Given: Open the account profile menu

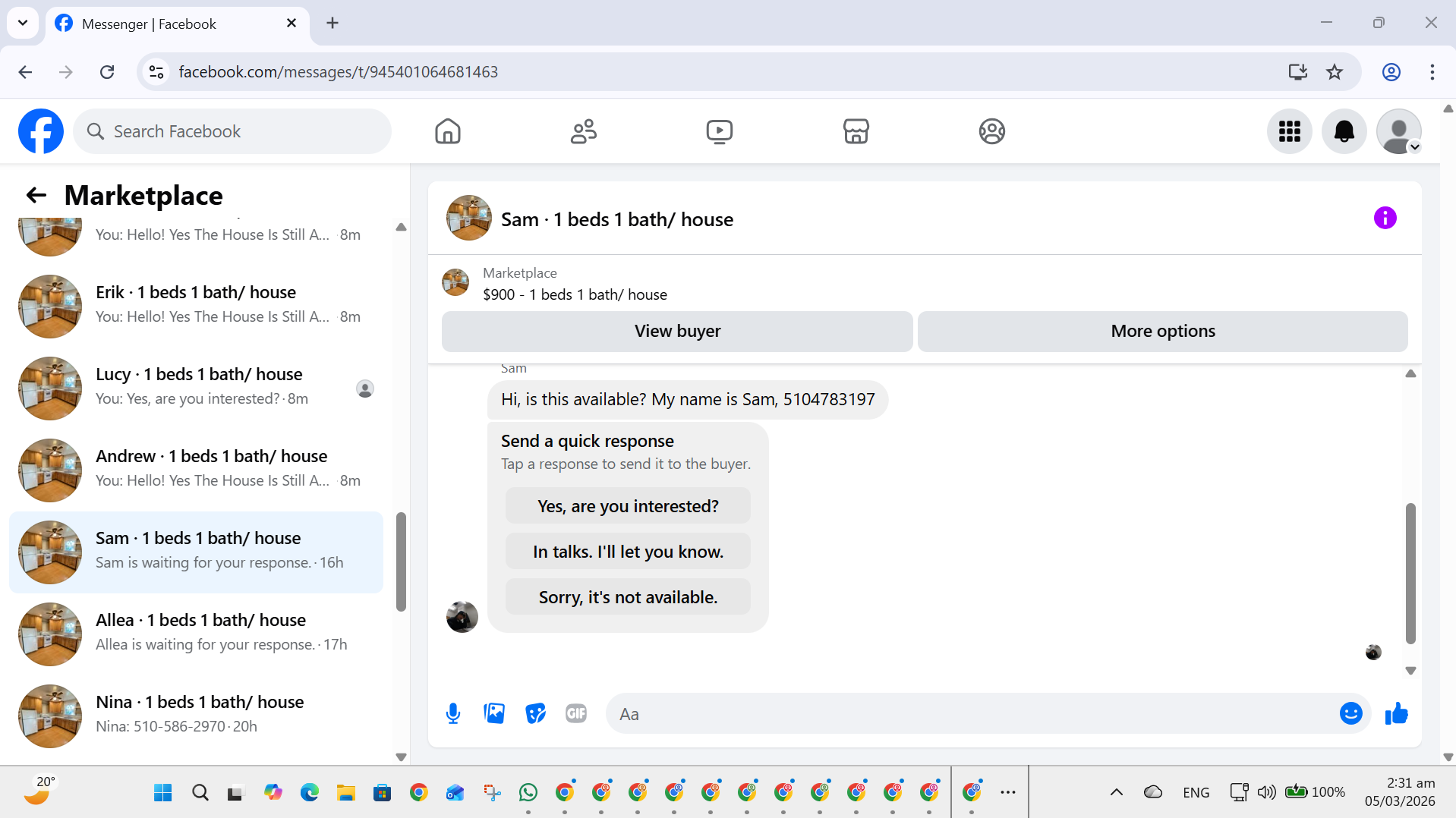Looking at the screenshot, I should pos(1399,131).
